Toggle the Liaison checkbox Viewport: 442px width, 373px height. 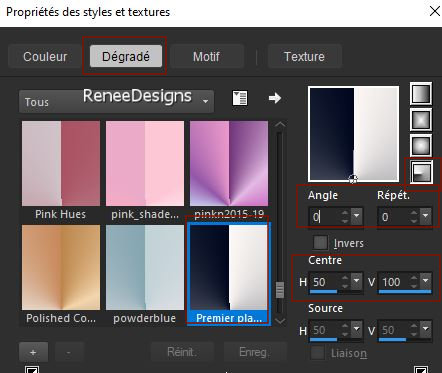pos(317,353)
